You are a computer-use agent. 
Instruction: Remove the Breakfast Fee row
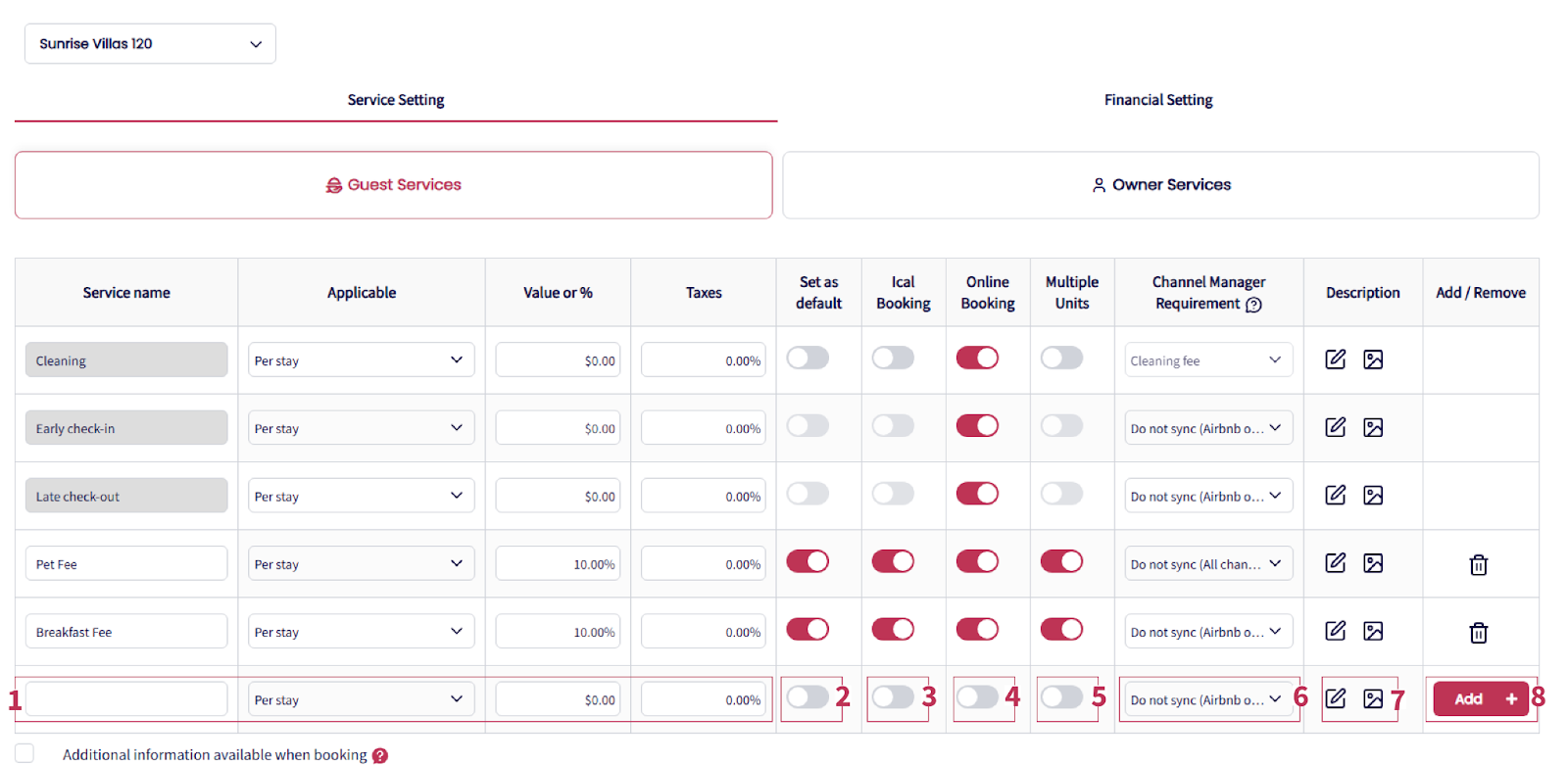(1478, 633)
